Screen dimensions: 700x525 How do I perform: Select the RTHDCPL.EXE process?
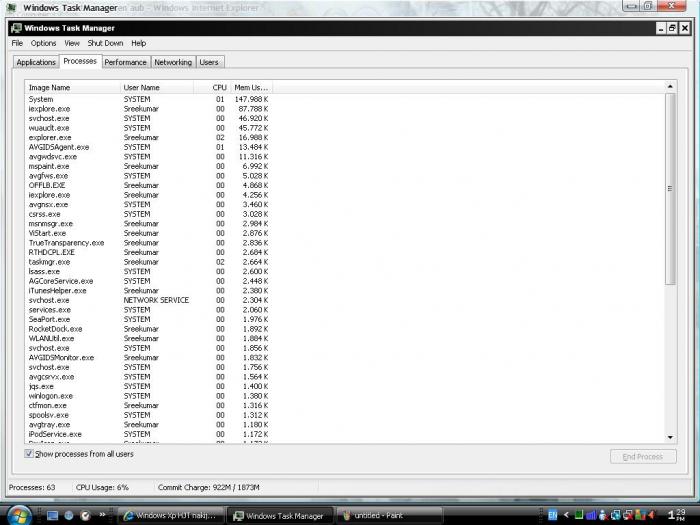[x=149, y=252]
